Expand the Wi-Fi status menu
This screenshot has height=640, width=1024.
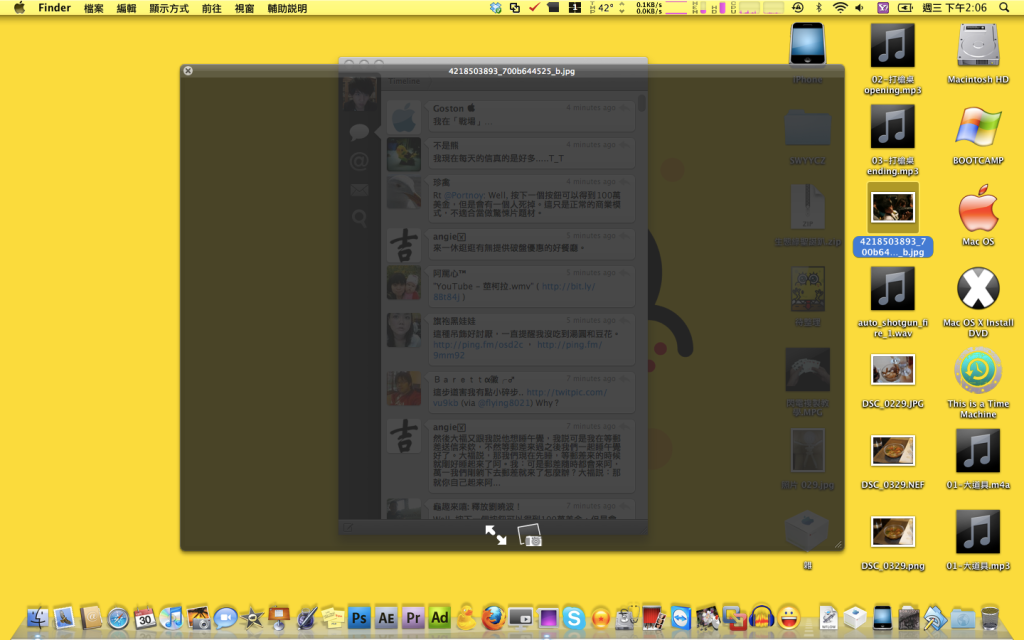[839, 8]
